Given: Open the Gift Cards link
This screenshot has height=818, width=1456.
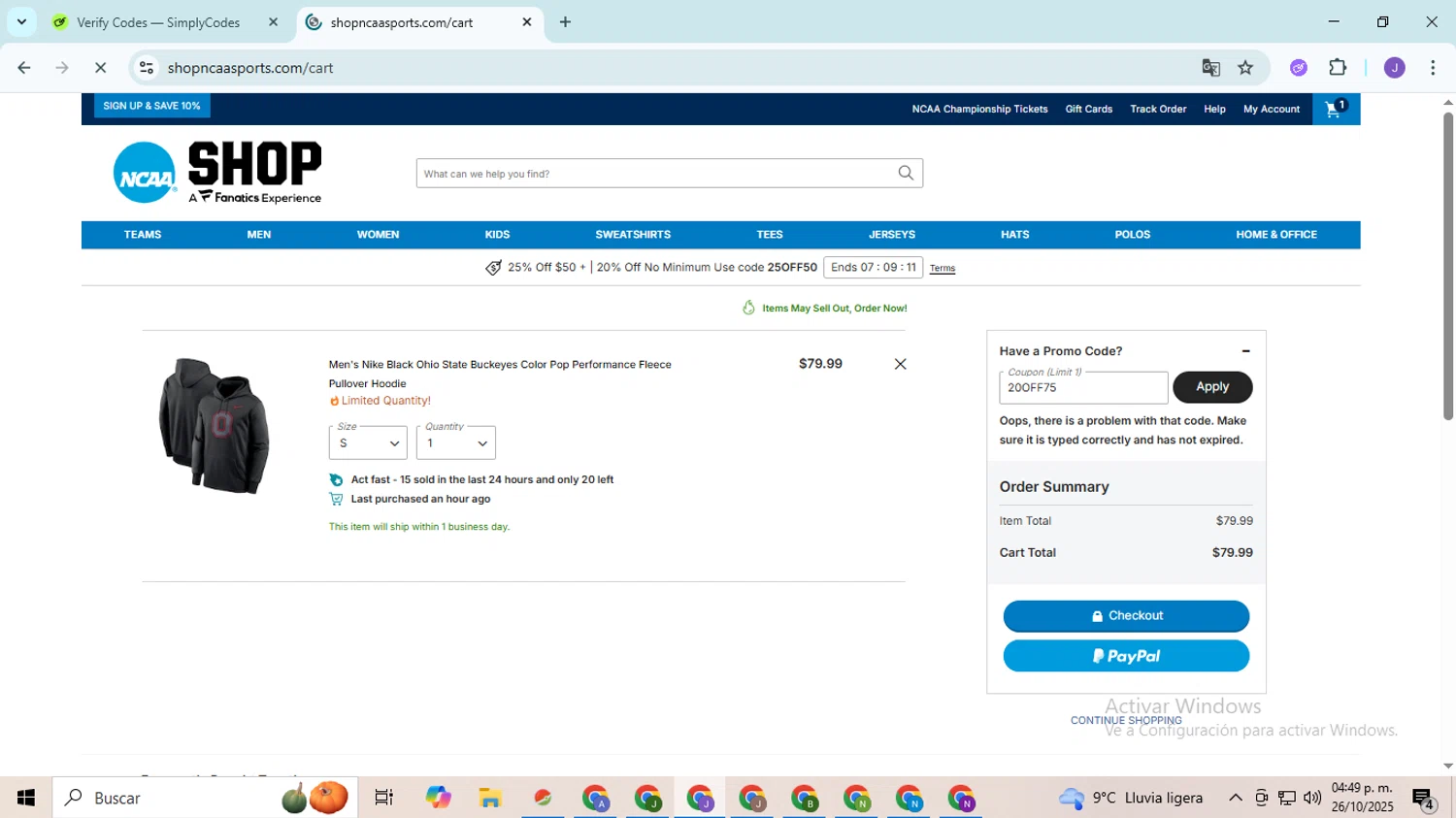Looking at the screenshot, I should click(x=1089, y=109).
